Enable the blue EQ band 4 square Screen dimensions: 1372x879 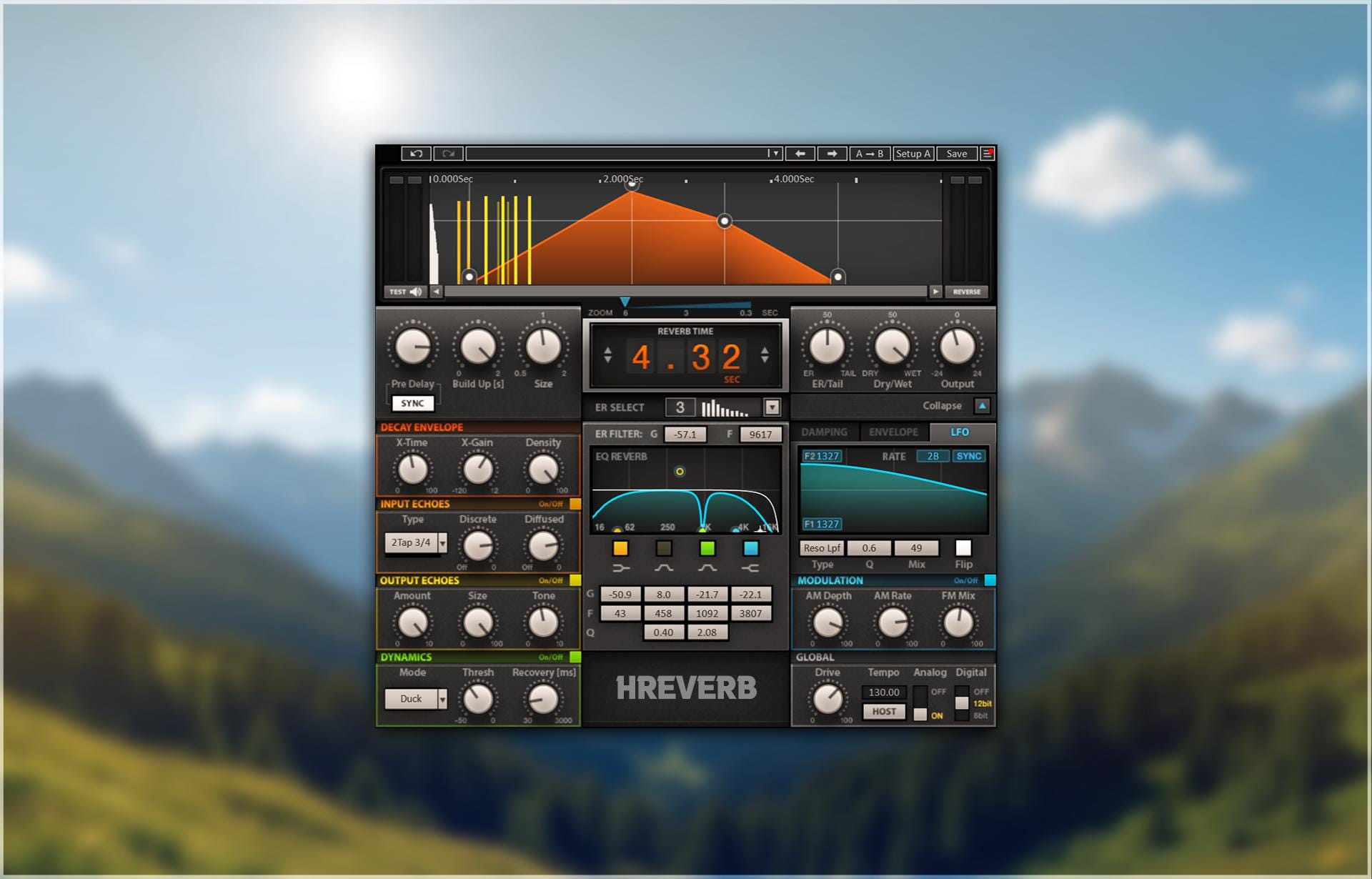point(750,548)
